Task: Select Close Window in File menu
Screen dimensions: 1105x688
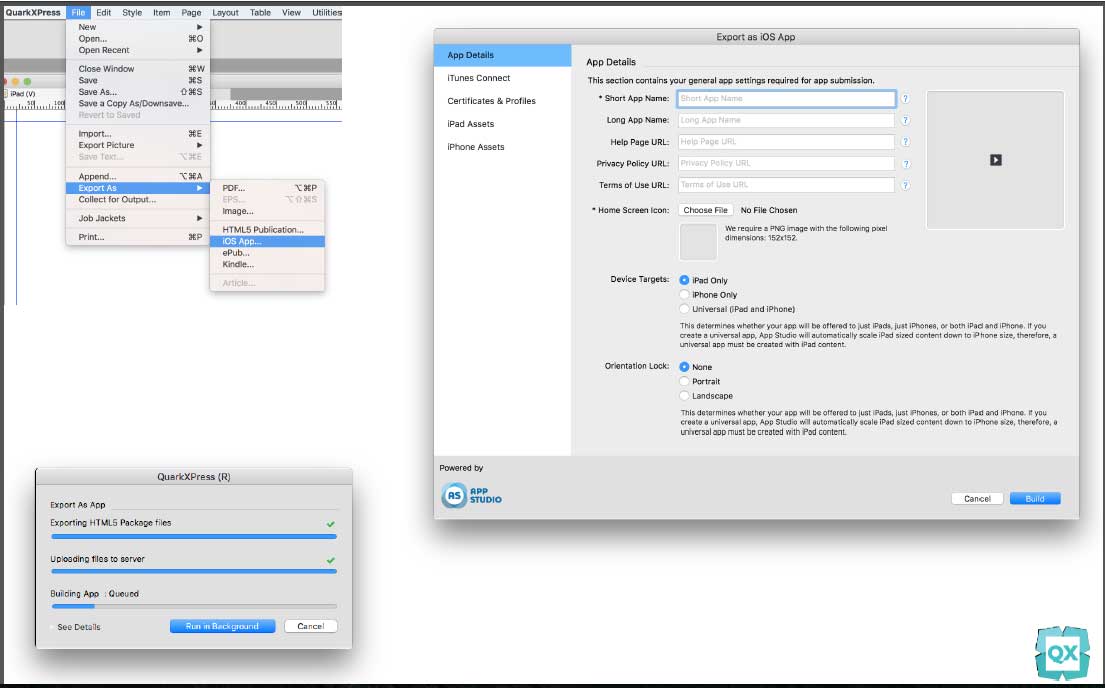Action: pos(138,68)
